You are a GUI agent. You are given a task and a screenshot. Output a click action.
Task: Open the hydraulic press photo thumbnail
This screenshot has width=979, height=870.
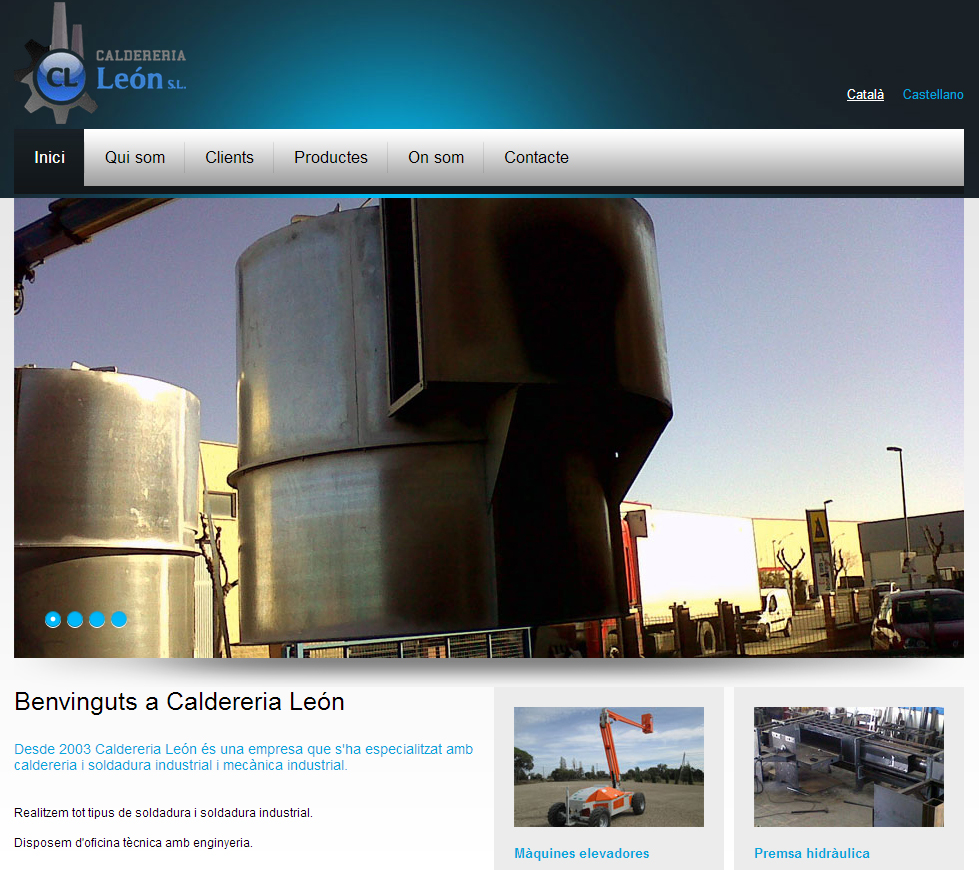pyautogui.click(x=849, y=767)
